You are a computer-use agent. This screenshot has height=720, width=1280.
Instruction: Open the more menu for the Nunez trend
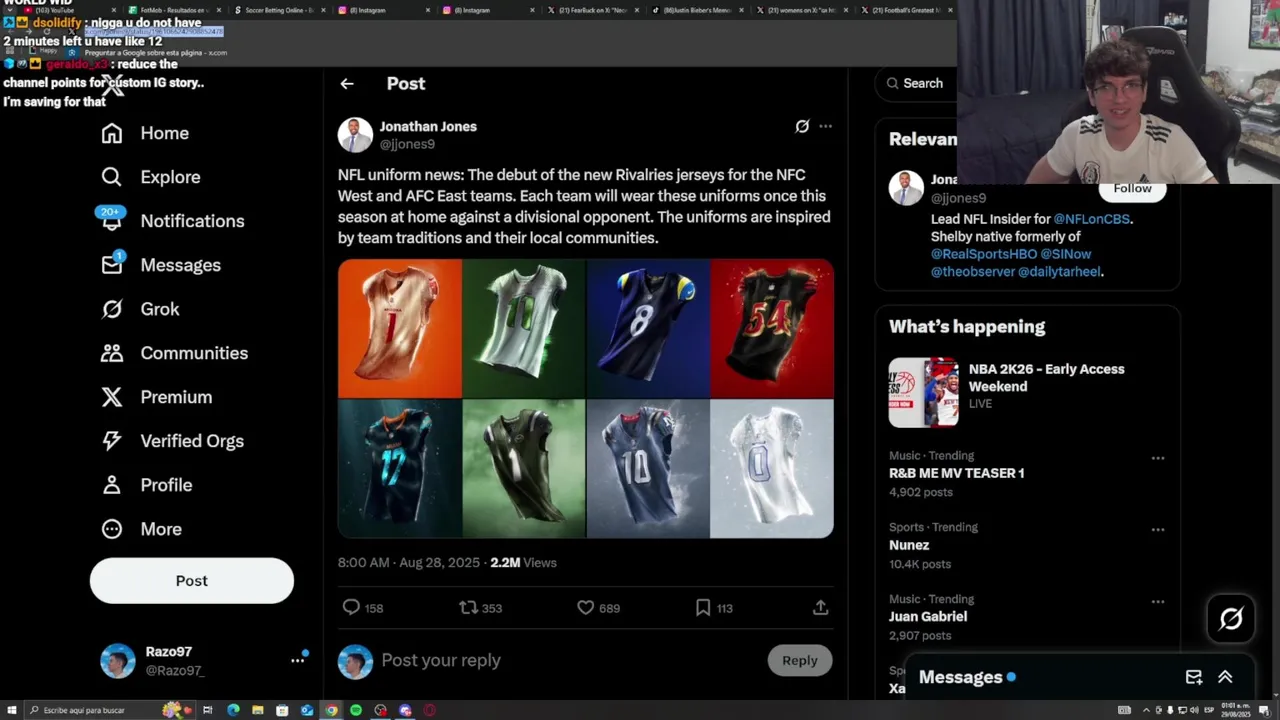[x=1158, y=530]
